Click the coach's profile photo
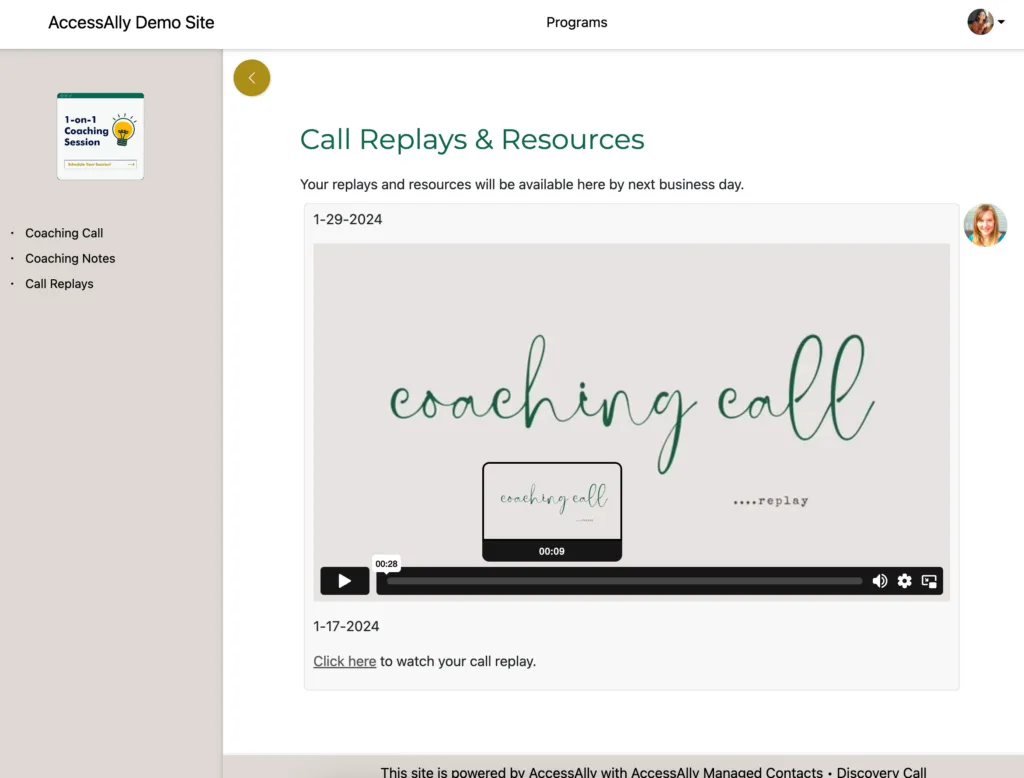Screen dimensions: 1024x778 point(985,225)
